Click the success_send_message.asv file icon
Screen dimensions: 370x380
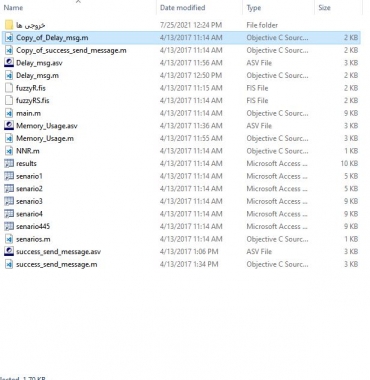[x=9, y=252]
